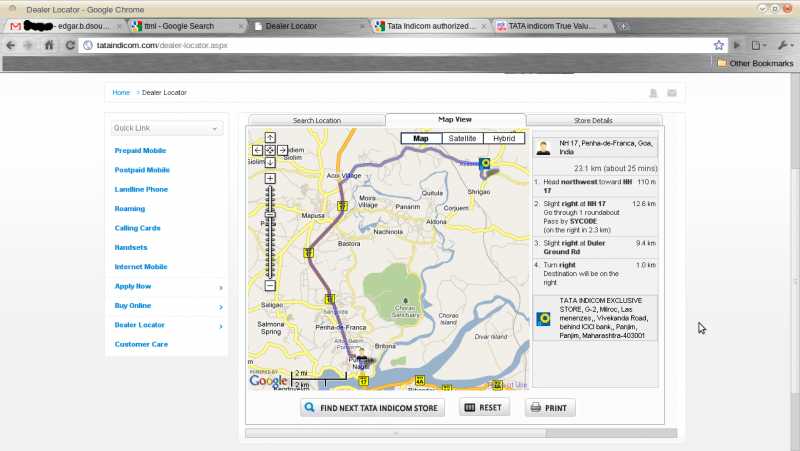Image resolution: width=800 pixels, height=451 pixels.
Task: Expand the Apply Now sidebar arrow
Action: tap(221, 288)
